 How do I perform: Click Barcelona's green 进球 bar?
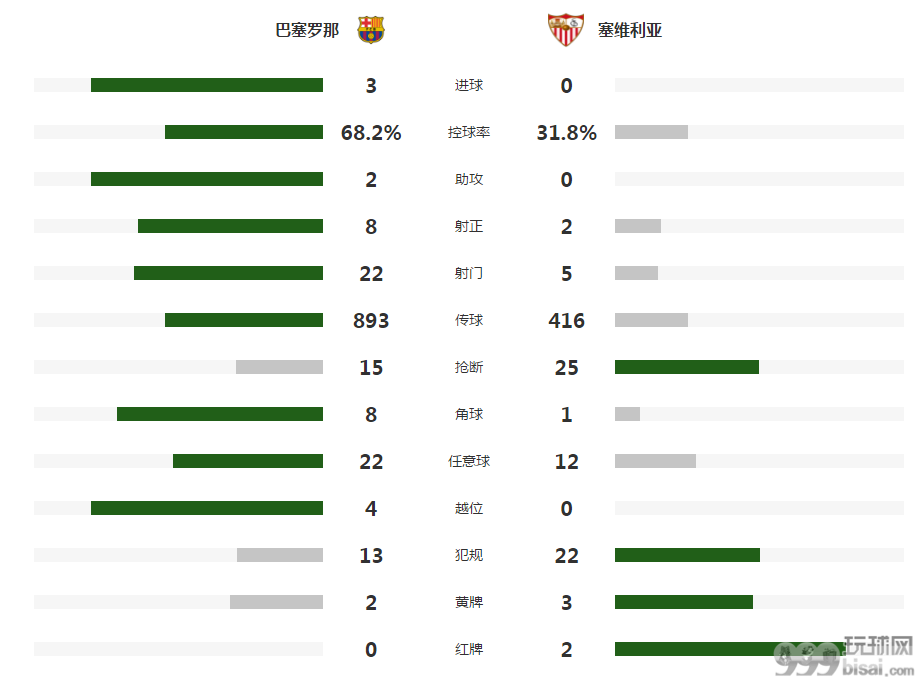[x=207, y=85]
